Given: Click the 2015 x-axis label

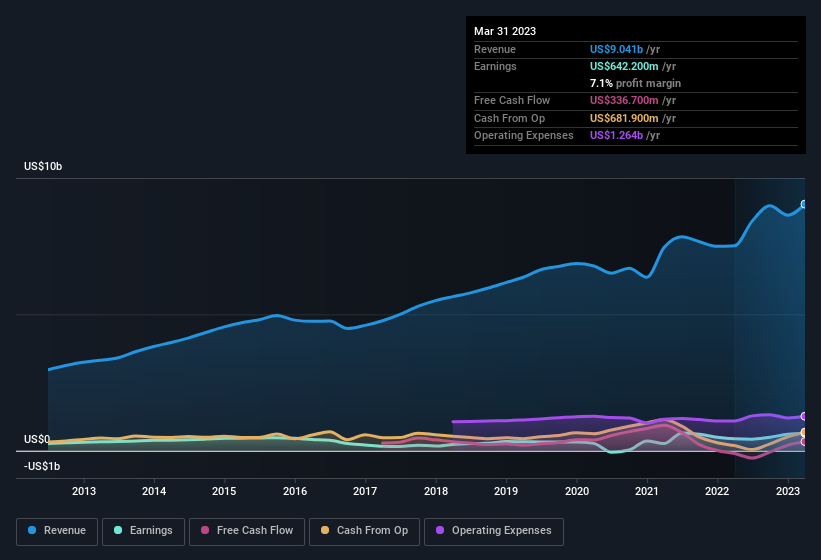Looking at the screenshot, I should 224,491.
